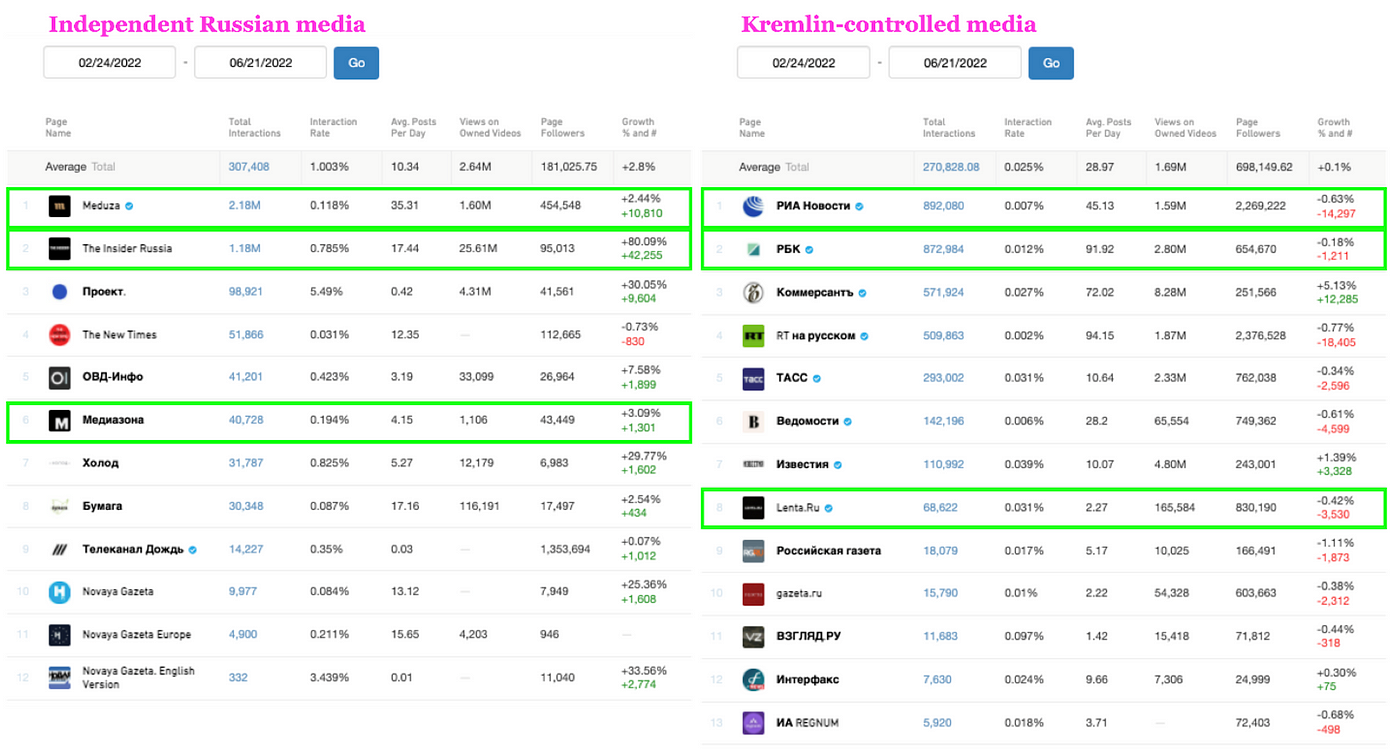
Task: Open the 307,408 average total link
Action: pos(249,167)
